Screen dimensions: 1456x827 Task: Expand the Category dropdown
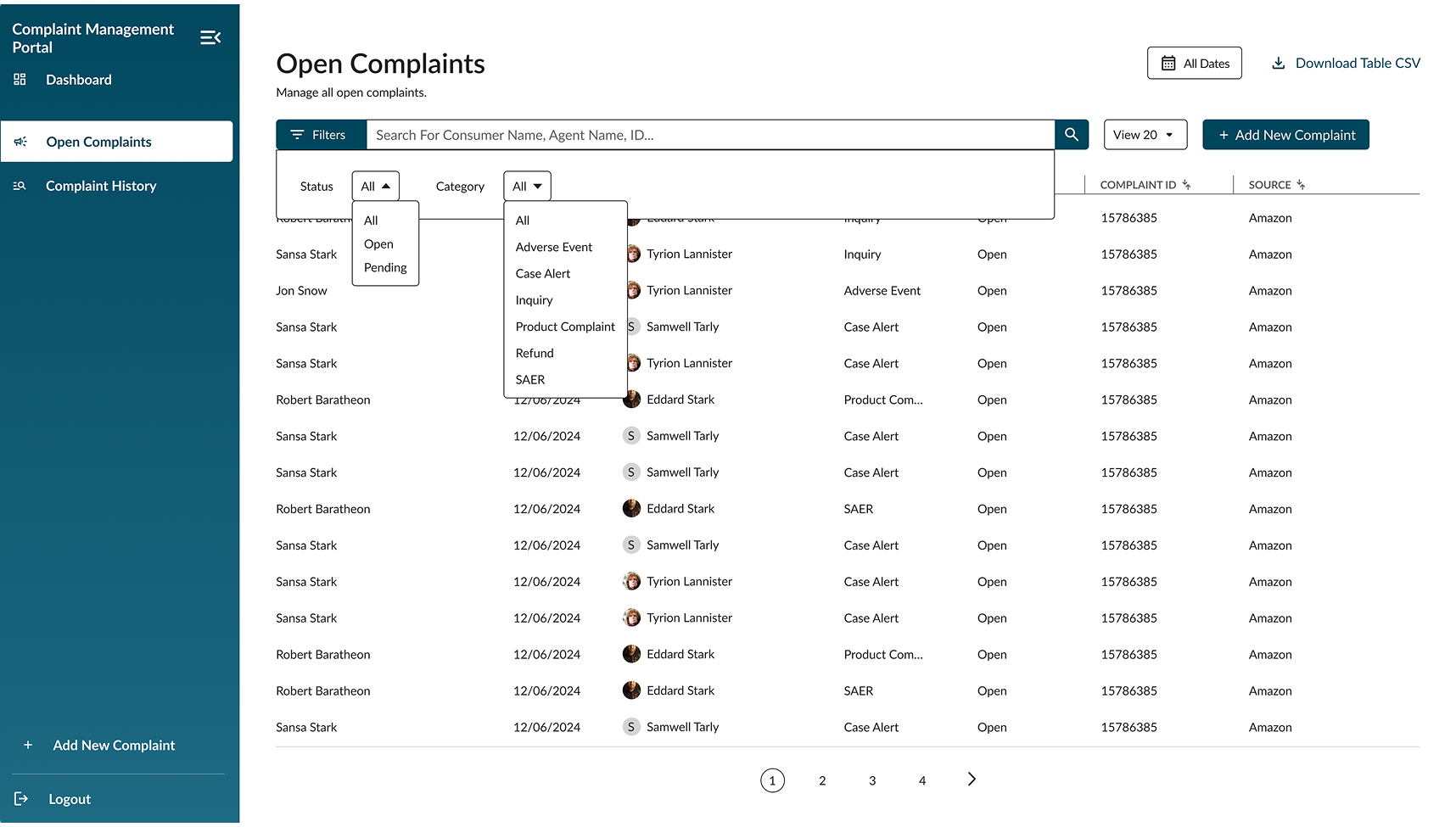[527, 187]
